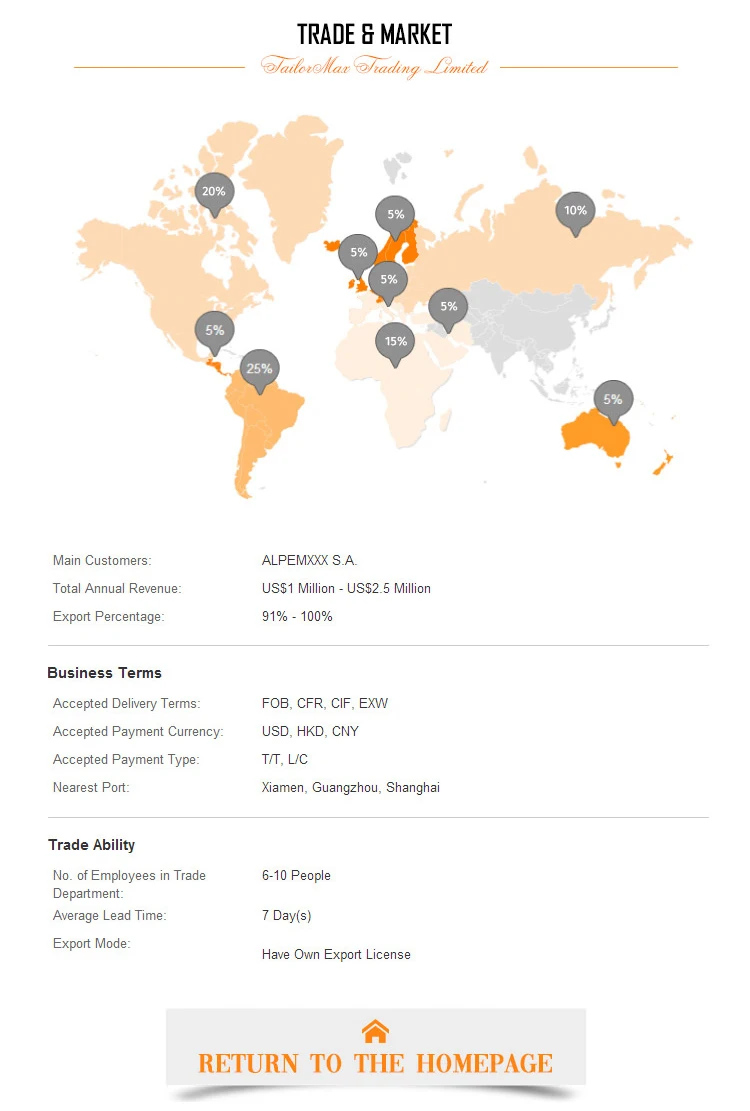This screenshot has width=750, height=1111.
Task: Click the Trade Ability section heading
Action: tap(91, 845)
